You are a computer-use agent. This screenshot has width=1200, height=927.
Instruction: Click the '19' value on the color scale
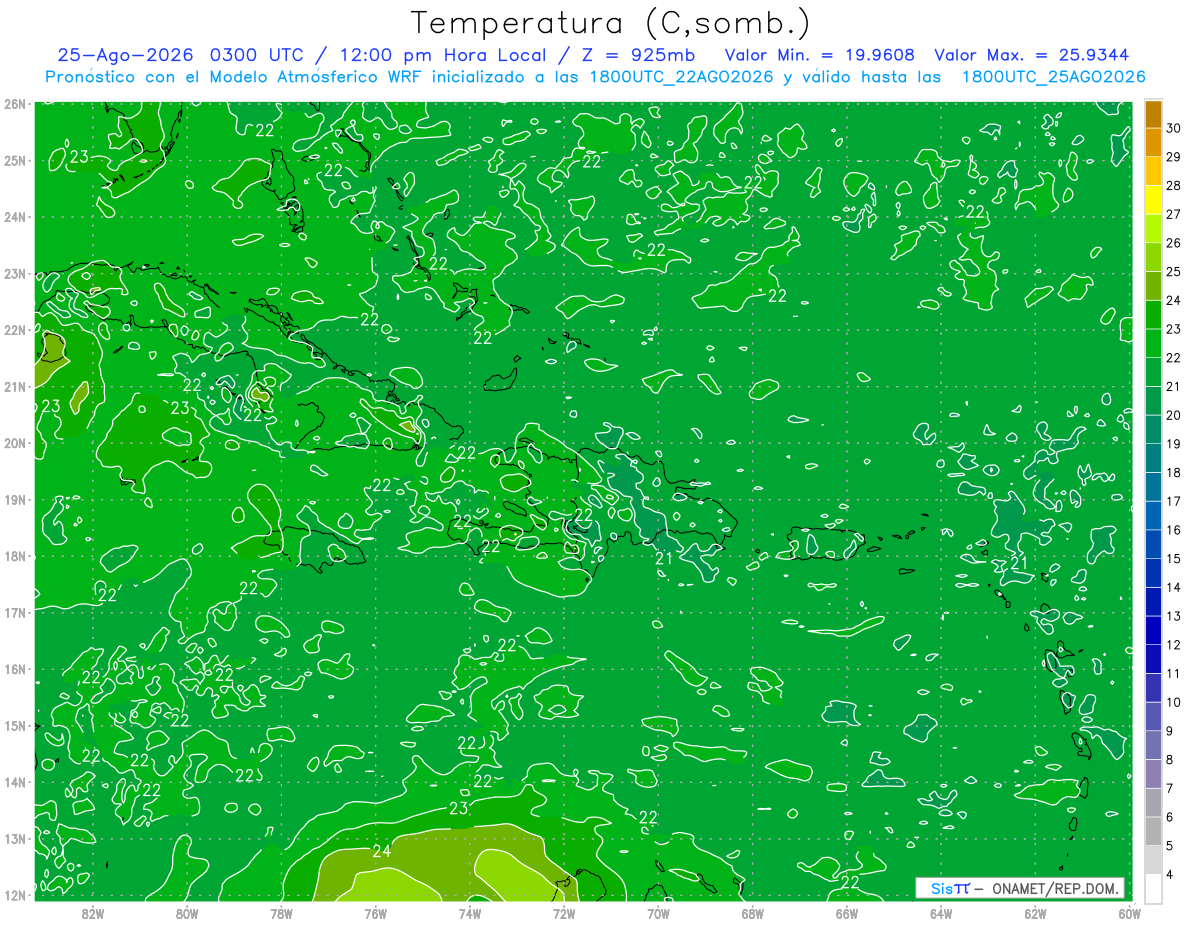pyautogui.click(x=1174, y=444)
